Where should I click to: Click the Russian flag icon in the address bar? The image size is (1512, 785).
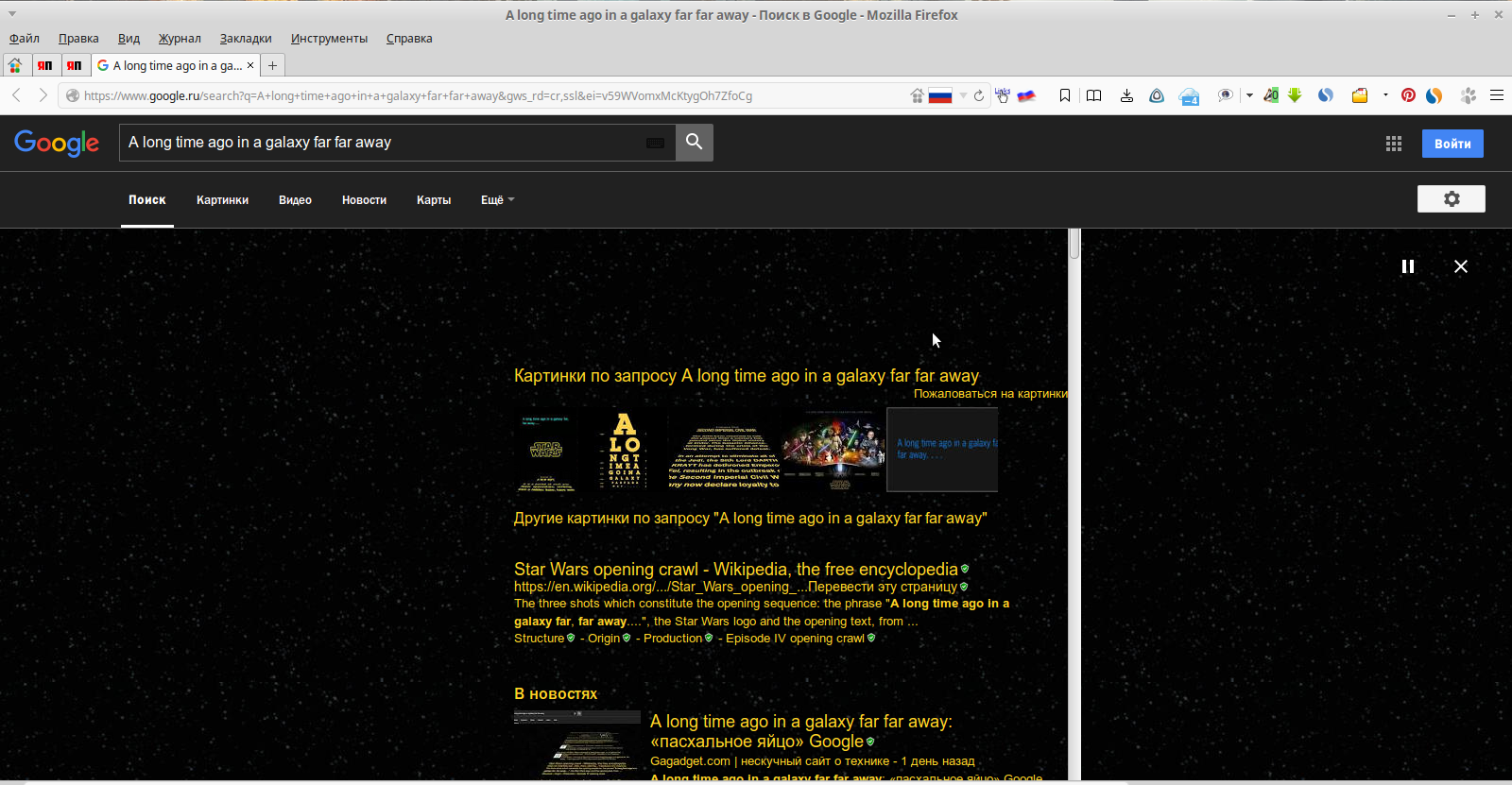pyautogui.click(x=940, y=95)
